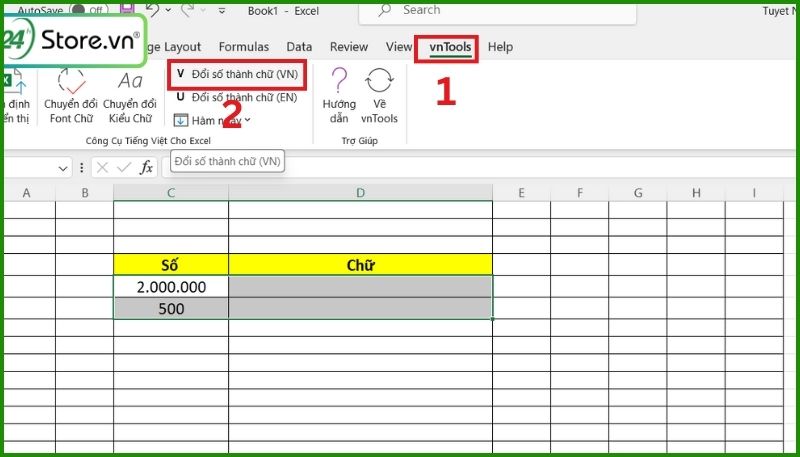Click the Search box in title bar
The width and height of the screenshot is (800, 457).
(498, 11)
